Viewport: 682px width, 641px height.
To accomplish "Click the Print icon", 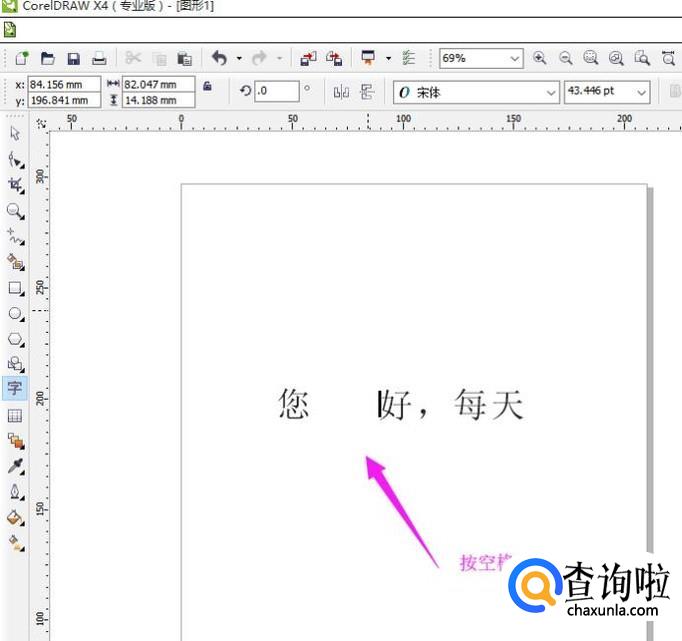I will point(99,59).
